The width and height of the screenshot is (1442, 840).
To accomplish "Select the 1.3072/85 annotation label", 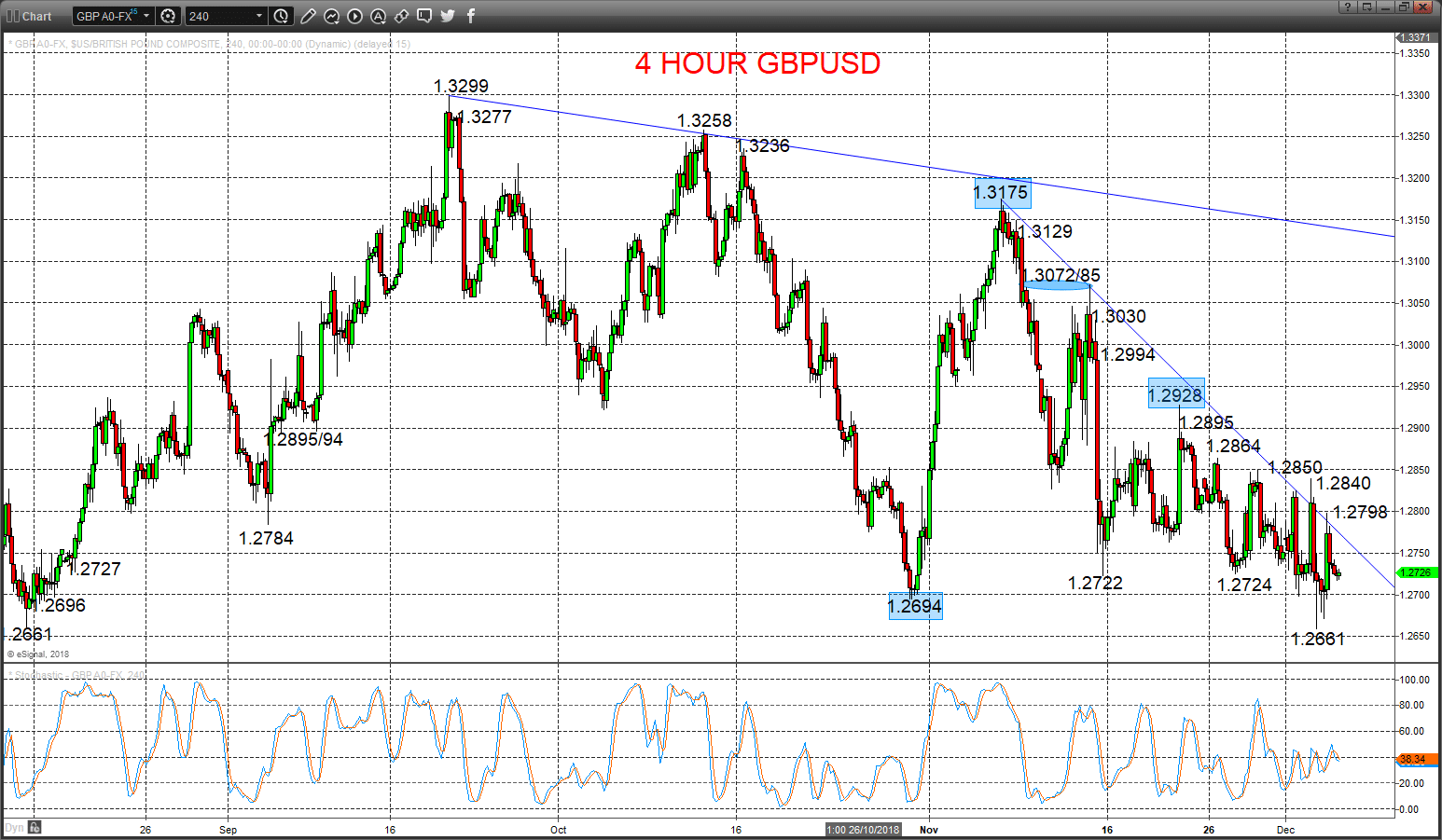I will [1063, 276].
